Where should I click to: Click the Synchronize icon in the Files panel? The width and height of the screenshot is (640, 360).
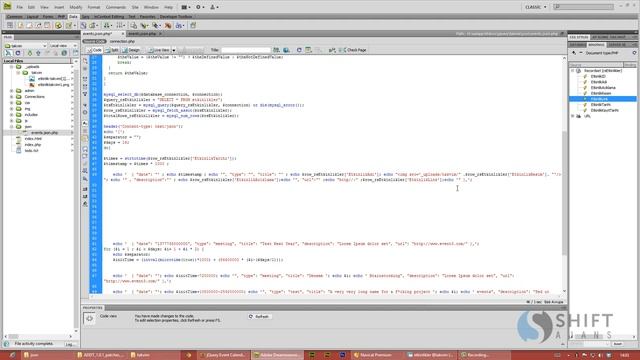tap(64, 53)
